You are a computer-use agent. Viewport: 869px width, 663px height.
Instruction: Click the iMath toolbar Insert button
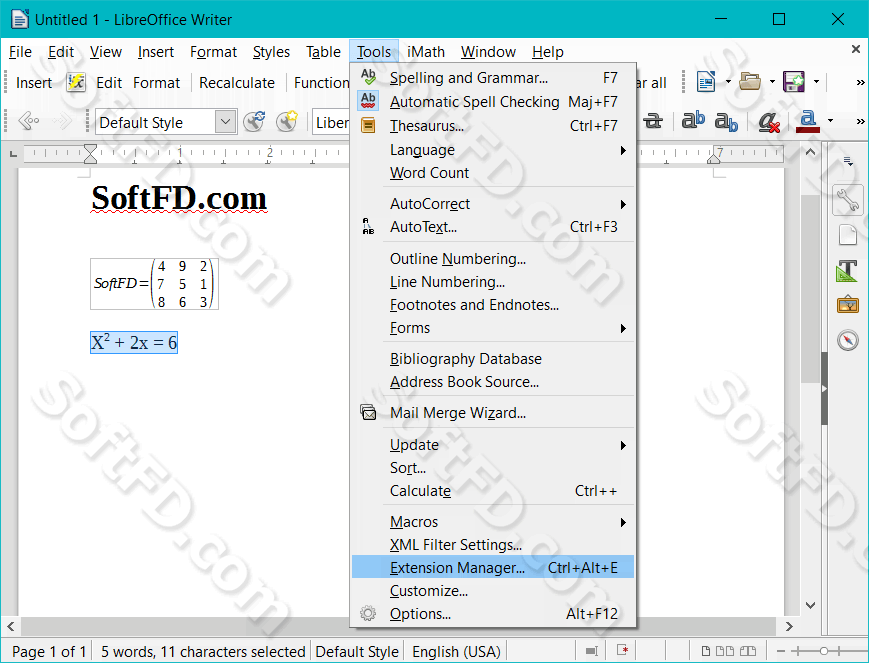tap(34, 83)
